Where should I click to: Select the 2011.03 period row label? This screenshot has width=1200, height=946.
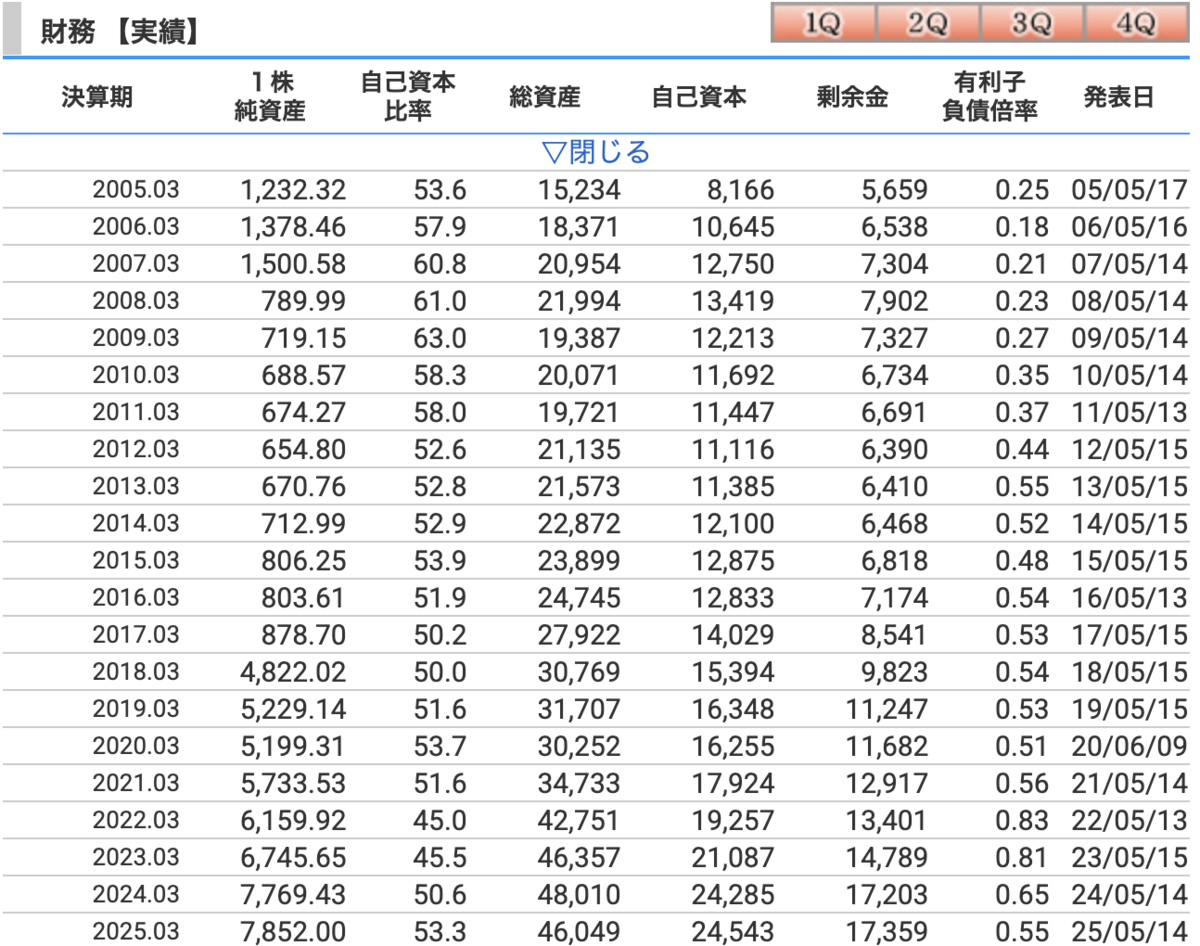tap(136, 412)
